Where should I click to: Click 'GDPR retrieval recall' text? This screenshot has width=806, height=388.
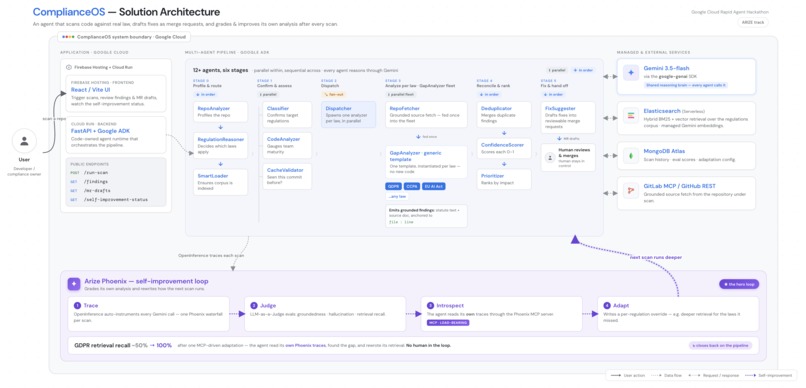click(102, 345)
